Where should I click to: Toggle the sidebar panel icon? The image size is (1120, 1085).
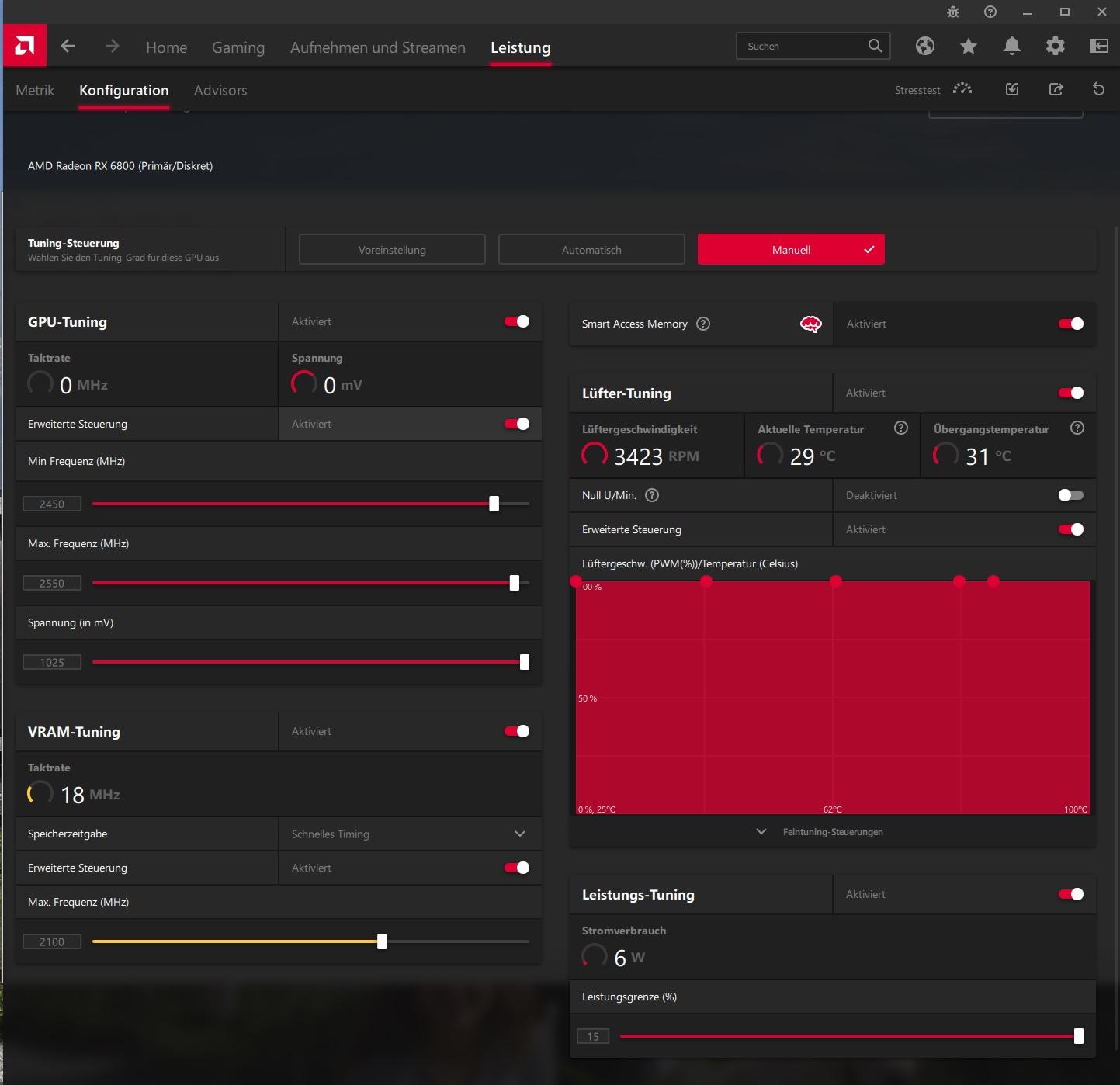1098,46
